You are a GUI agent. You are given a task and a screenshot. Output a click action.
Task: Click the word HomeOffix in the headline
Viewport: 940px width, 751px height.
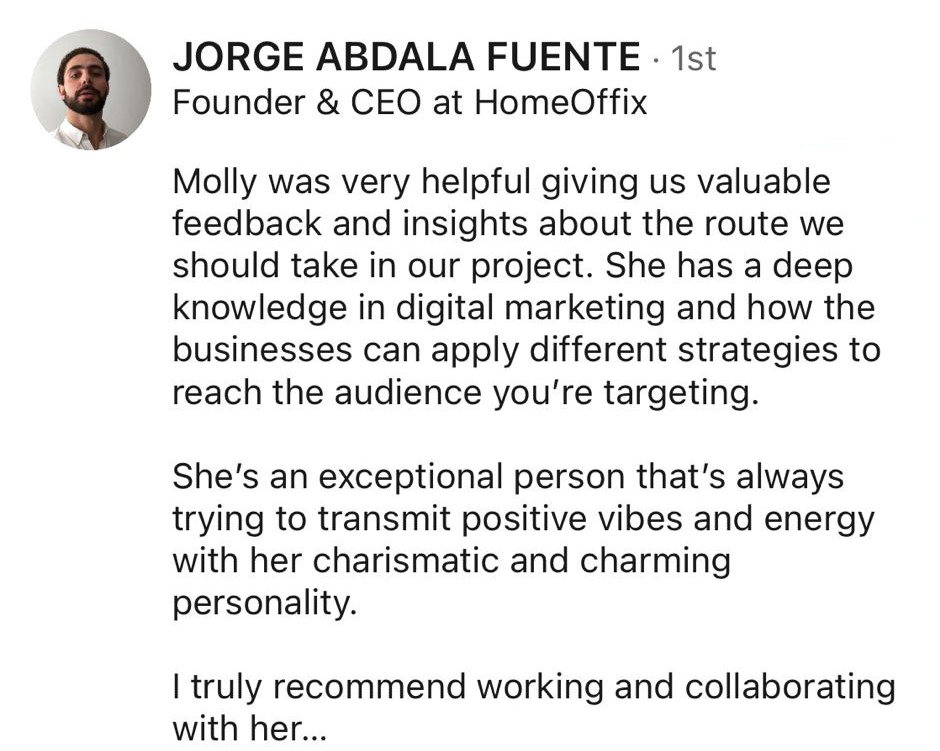[561, 102]
